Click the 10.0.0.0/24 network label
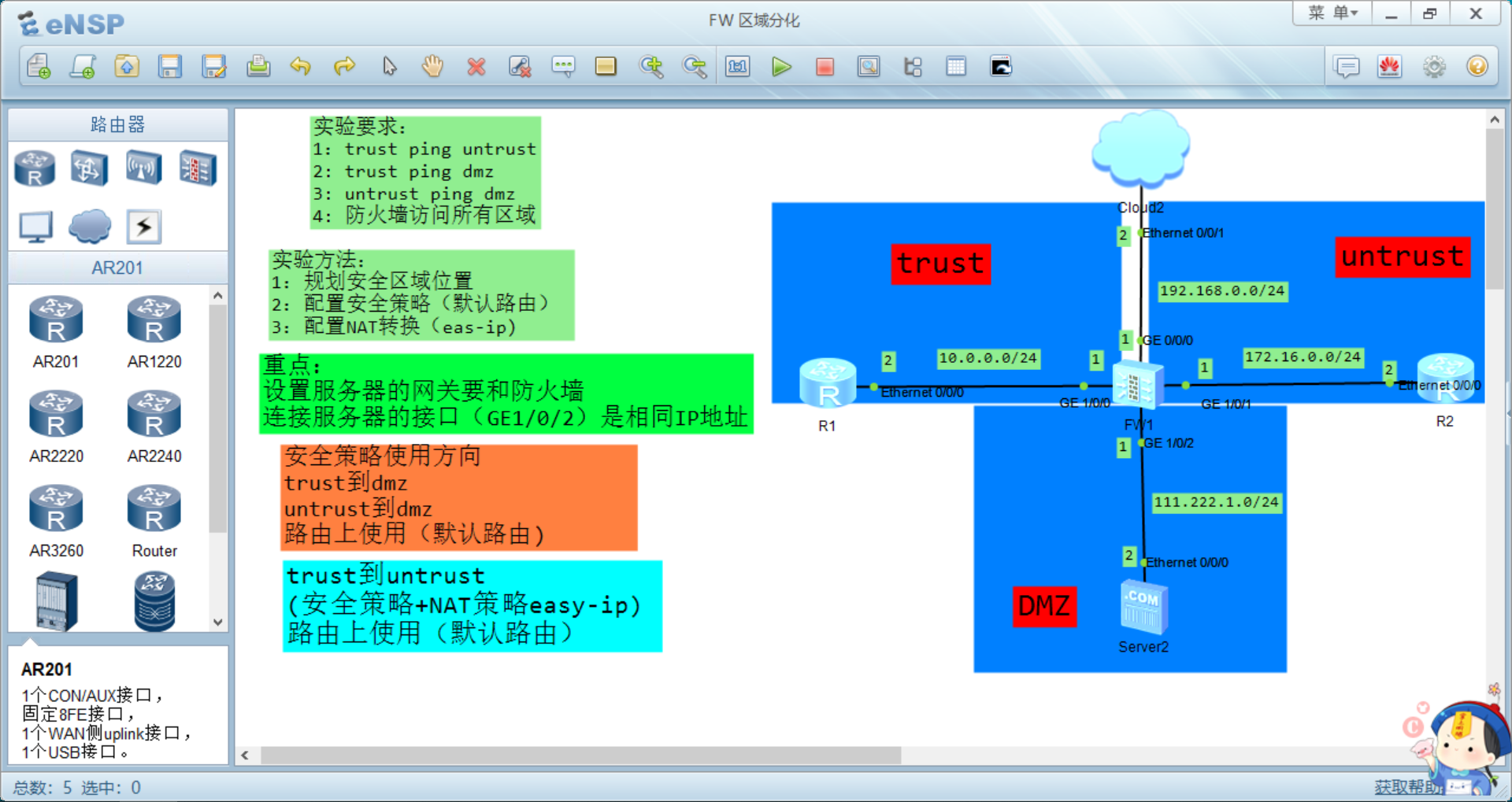 point(988,358)
